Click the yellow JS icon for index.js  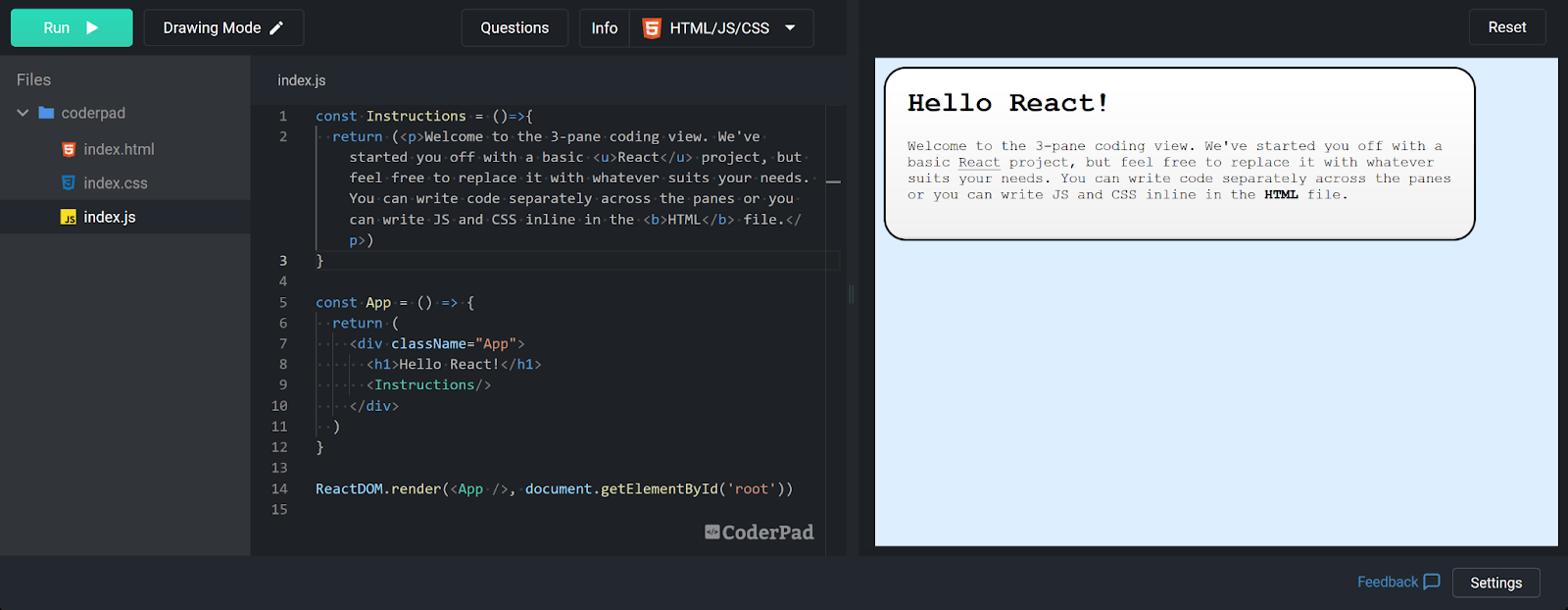click(69, 218)
